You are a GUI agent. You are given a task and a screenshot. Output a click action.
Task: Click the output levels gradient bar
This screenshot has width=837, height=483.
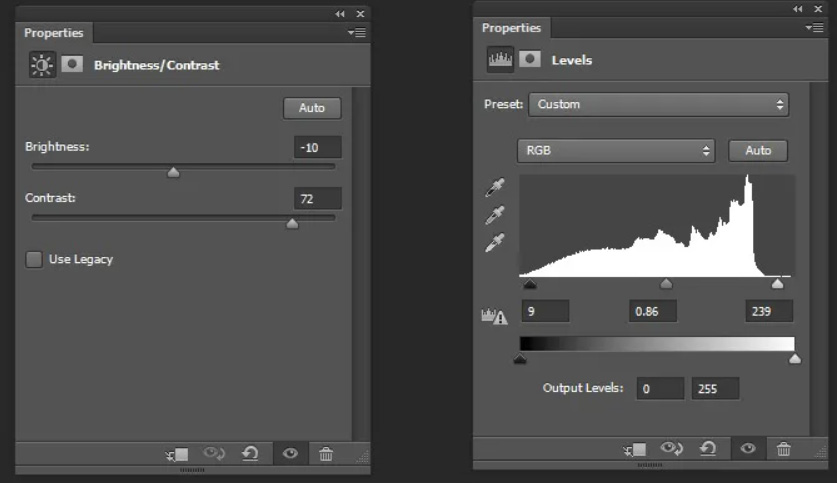click(x=657, y=344)
